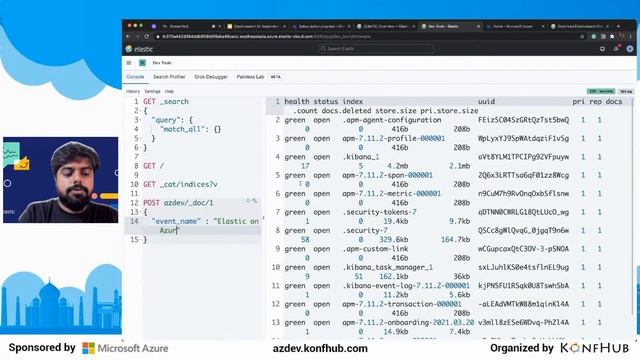Send the POST azdev request with play icon
640x360 pixels.
pos(248,201)
